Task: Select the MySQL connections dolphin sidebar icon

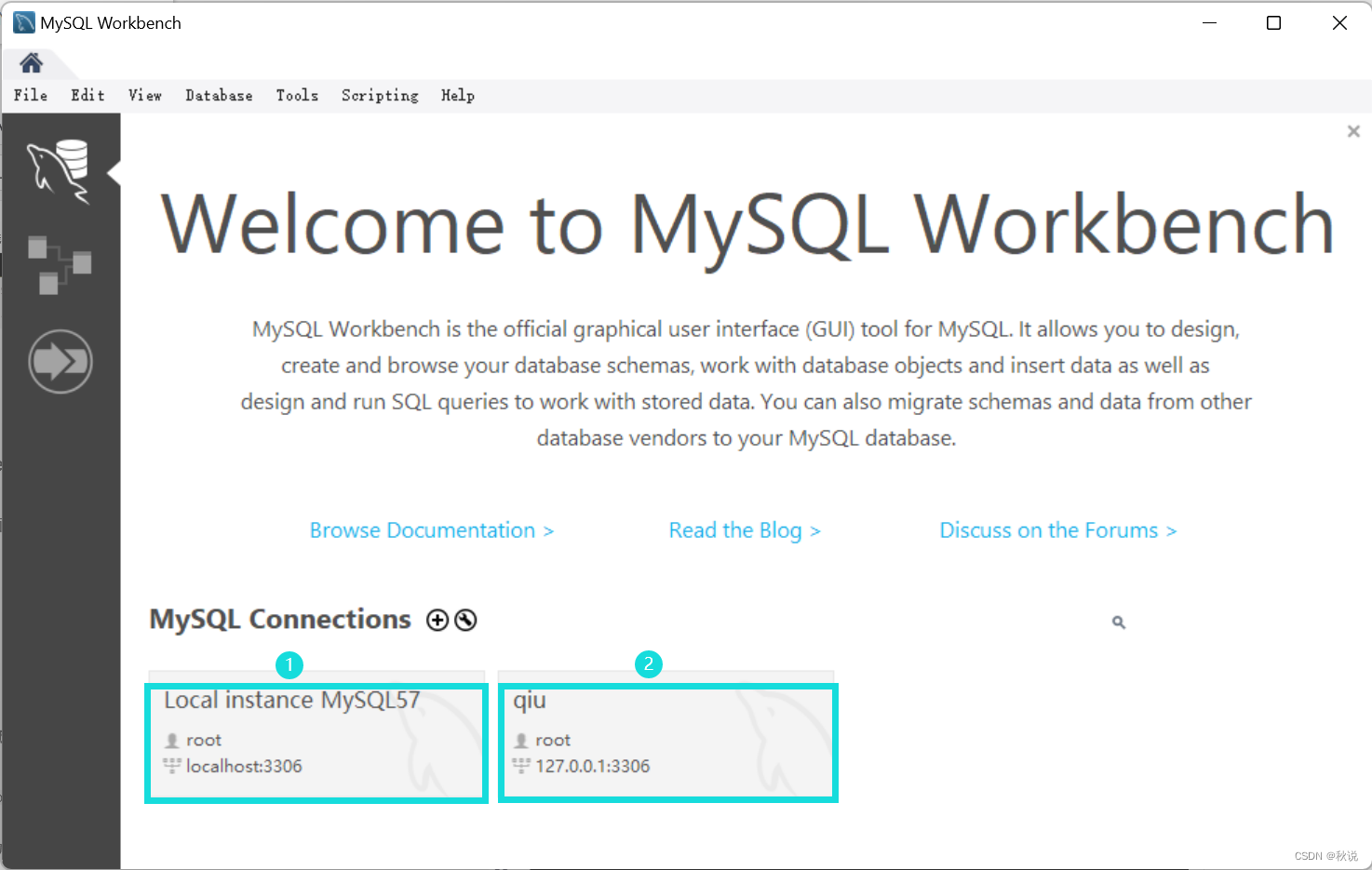Action: point(60,171)
